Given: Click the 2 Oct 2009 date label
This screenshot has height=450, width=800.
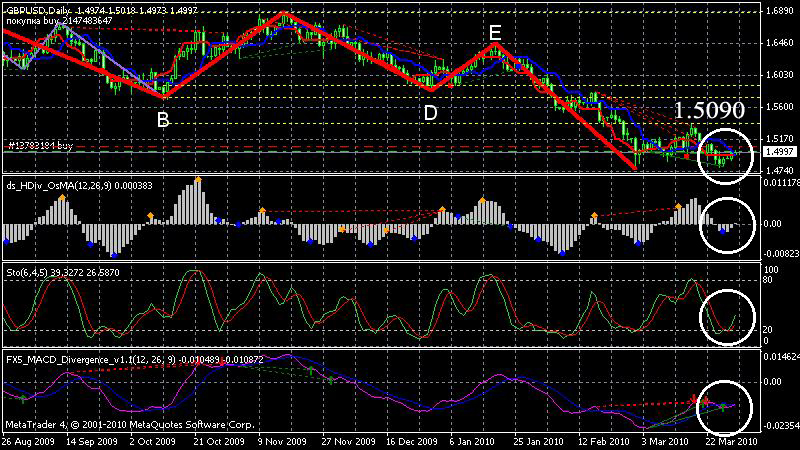Looking at the screenshot, I should click(x=155, y=441).
